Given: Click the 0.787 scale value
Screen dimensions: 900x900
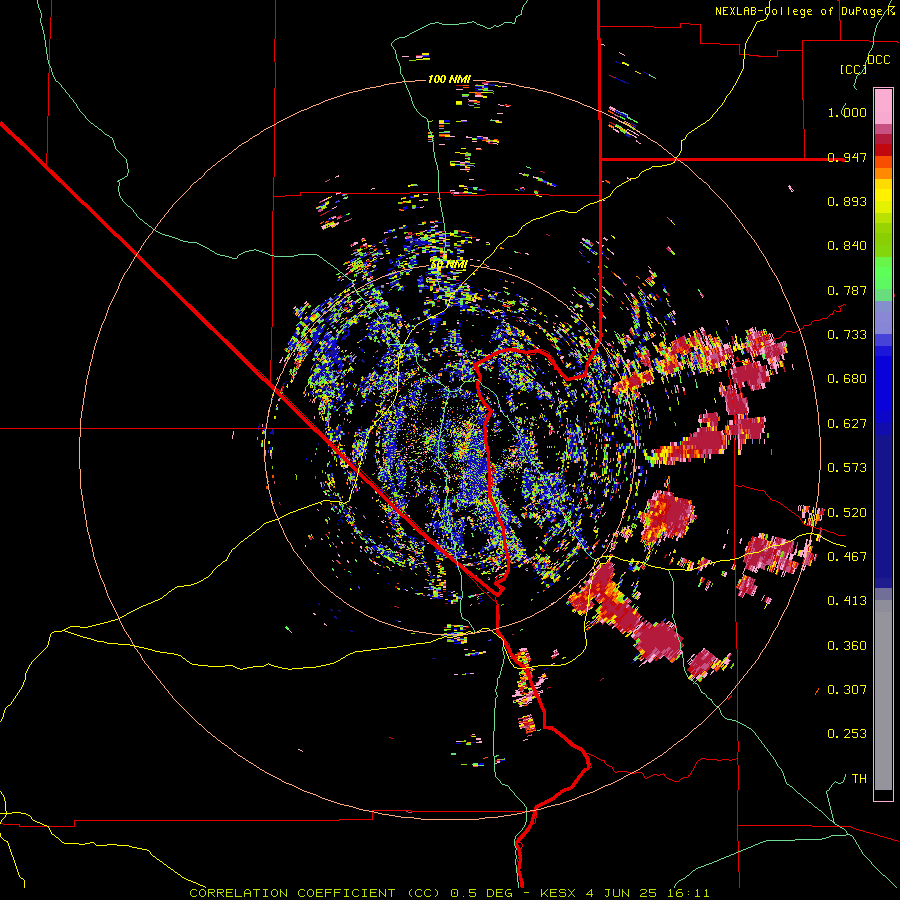Looking at the screenshot, I should (x=847, y=290).
